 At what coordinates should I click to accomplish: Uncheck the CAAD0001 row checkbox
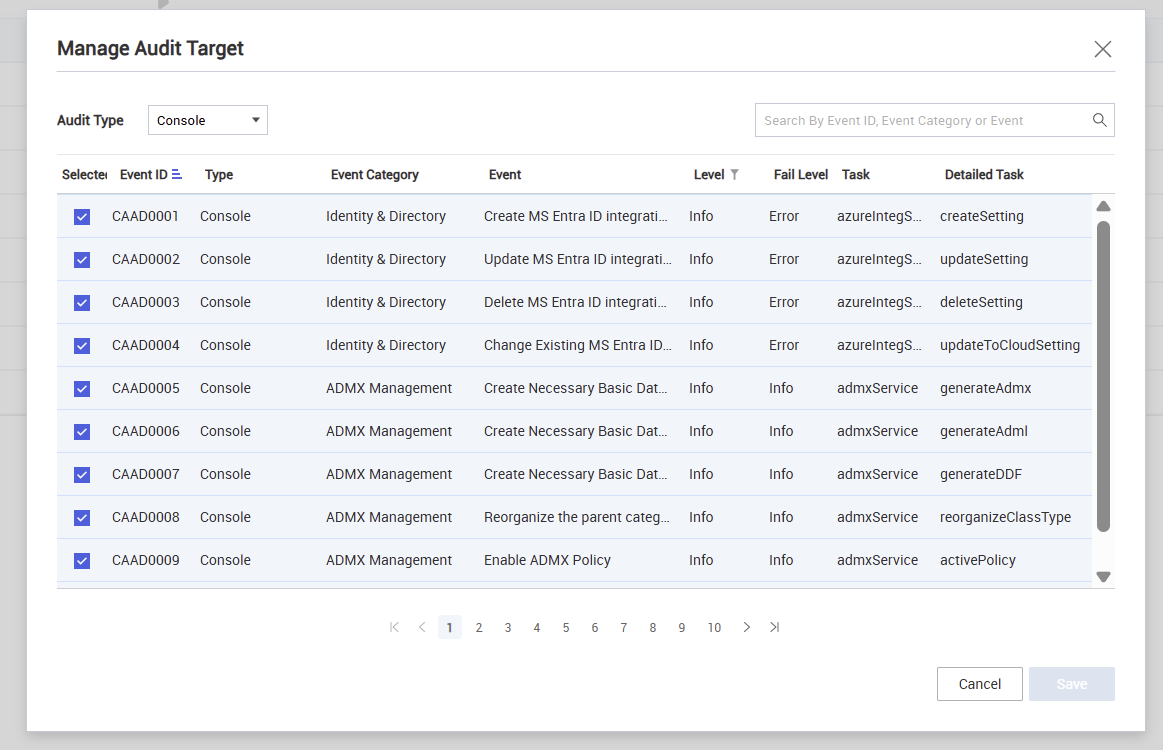(82, 216)
